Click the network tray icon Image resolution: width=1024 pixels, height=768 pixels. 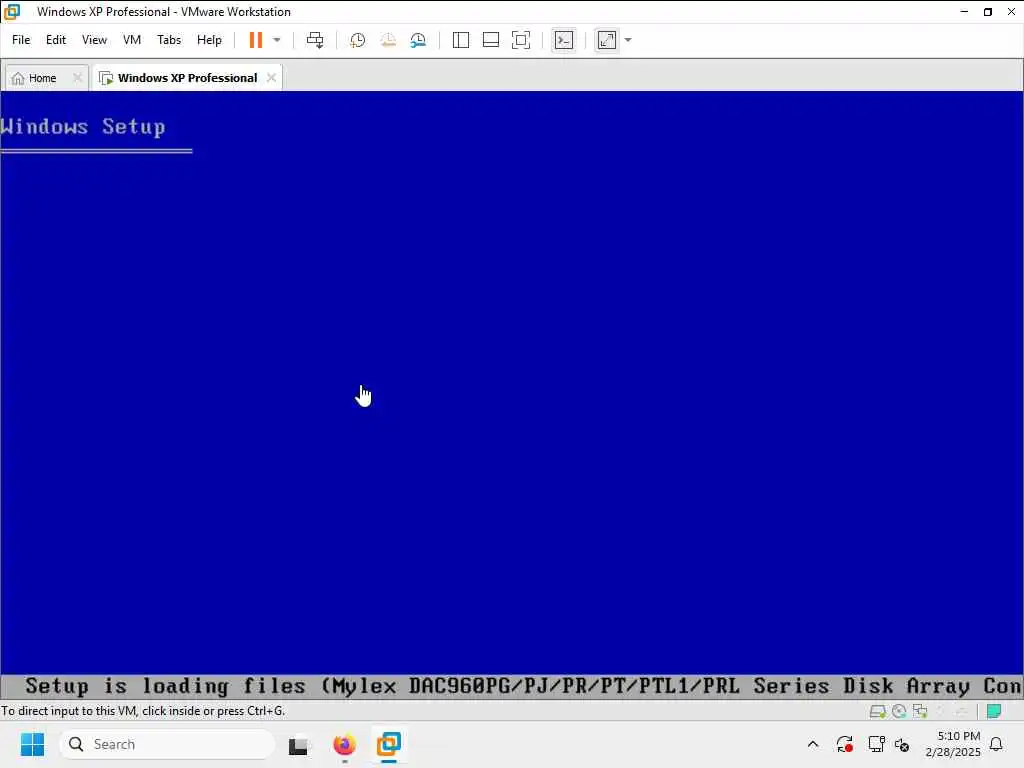click(x=876, y=744)
